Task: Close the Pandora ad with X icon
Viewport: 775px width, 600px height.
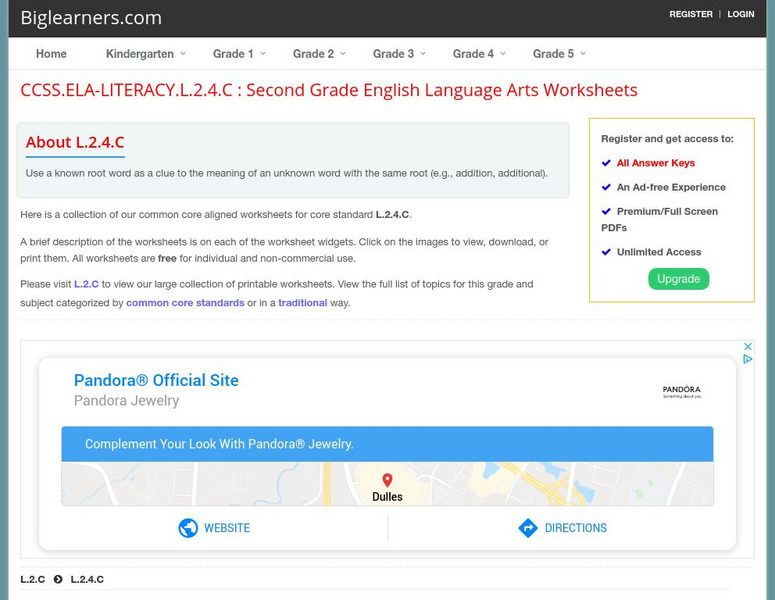Action: point(748,346)
